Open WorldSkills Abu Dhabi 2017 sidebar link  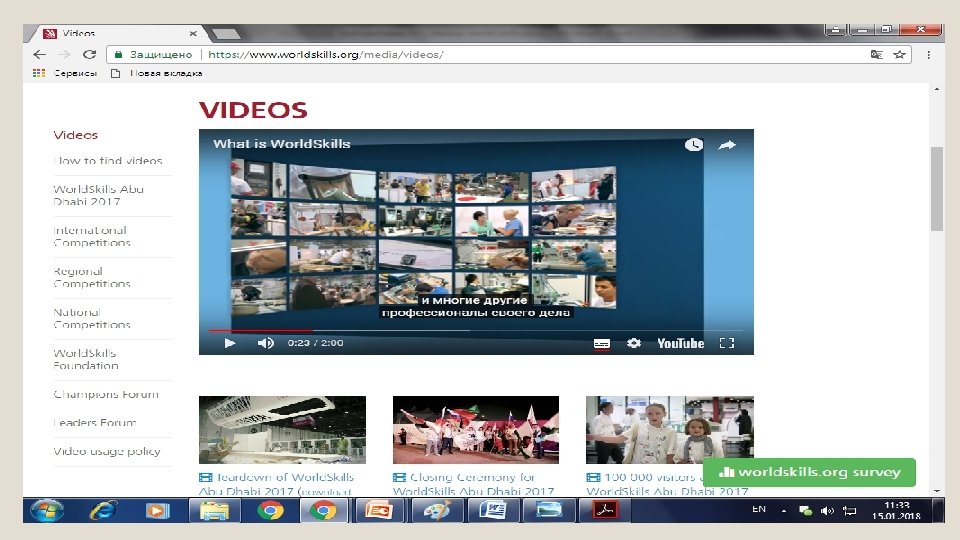[x=99, y=195]
